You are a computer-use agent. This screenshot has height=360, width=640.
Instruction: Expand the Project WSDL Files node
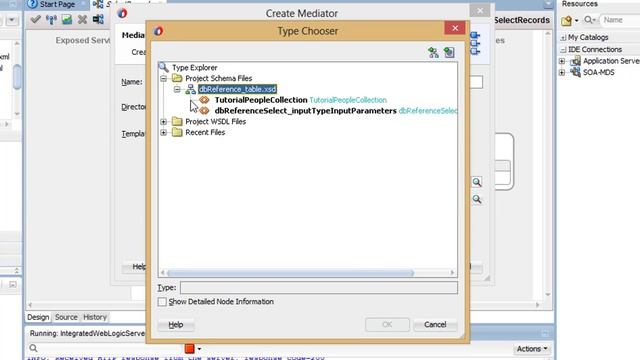point(164,122)
